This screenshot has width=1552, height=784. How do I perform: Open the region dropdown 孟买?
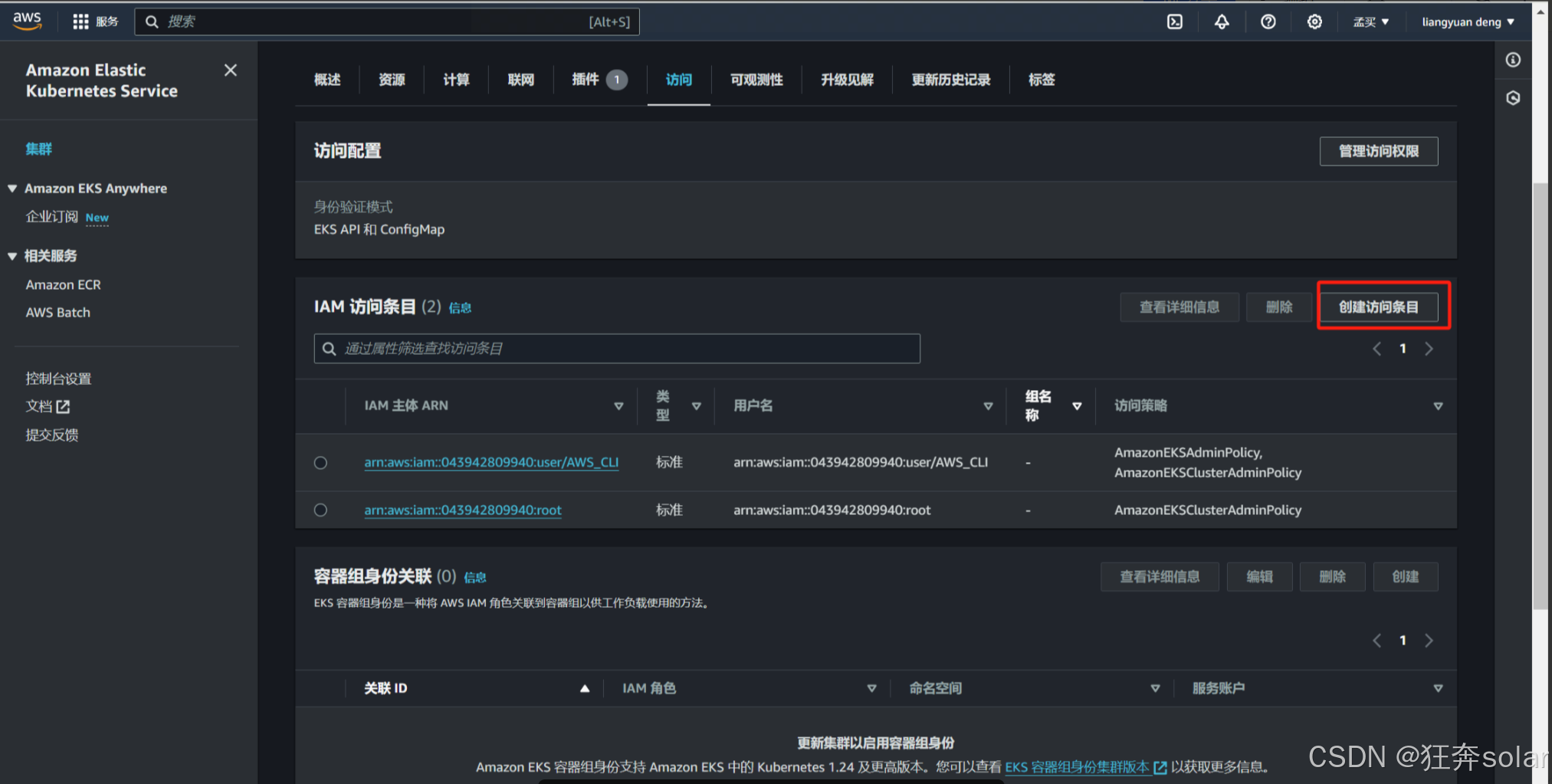click(x=1371, y=21)
